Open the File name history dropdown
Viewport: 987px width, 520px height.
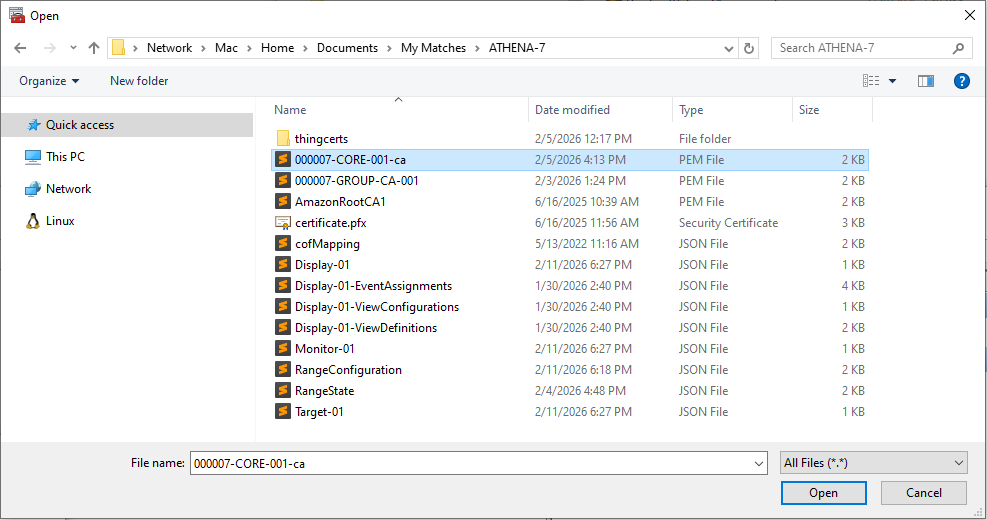point(759,463)
